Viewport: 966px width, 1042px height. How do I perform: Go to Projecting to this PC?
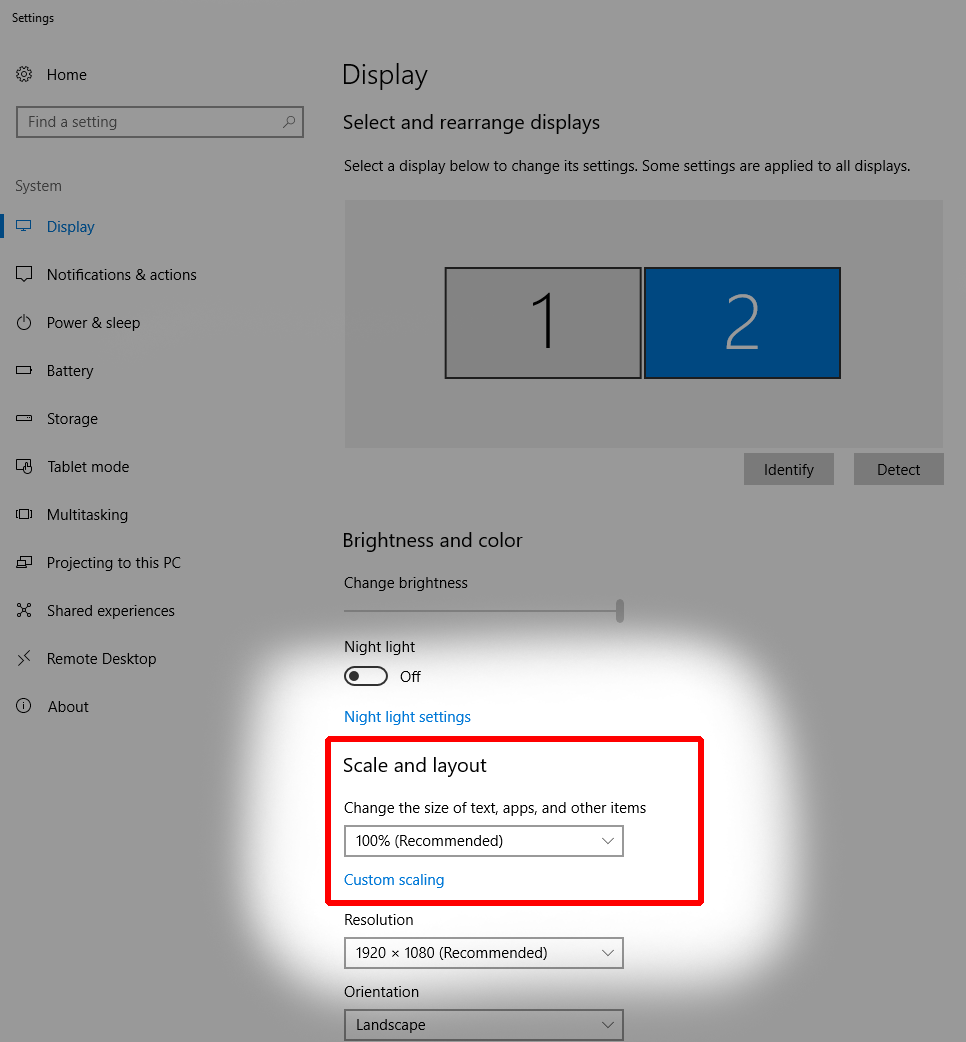pos(113,563)
